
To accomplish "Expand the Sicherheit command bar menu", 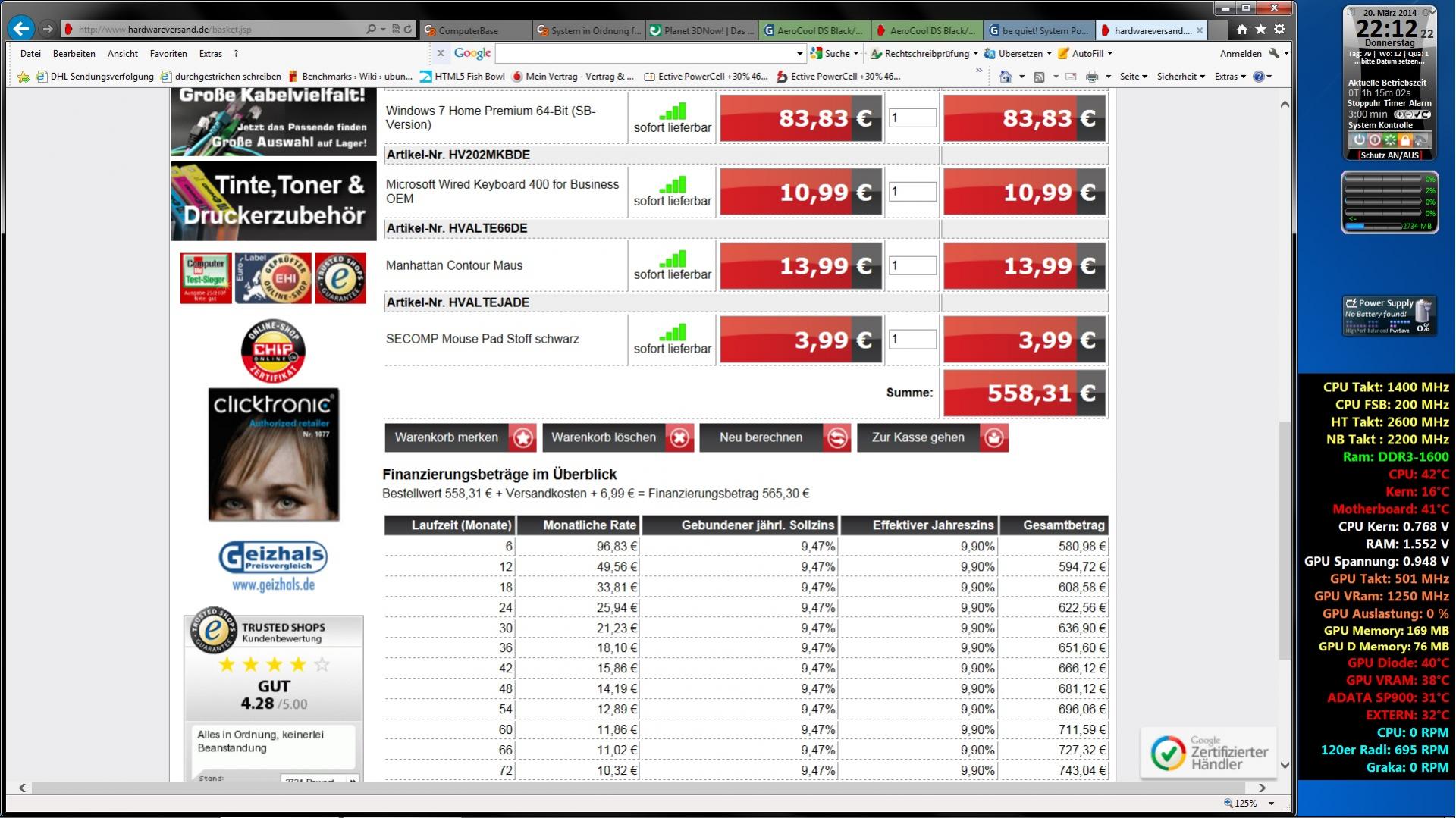I will pos(1181,77).
